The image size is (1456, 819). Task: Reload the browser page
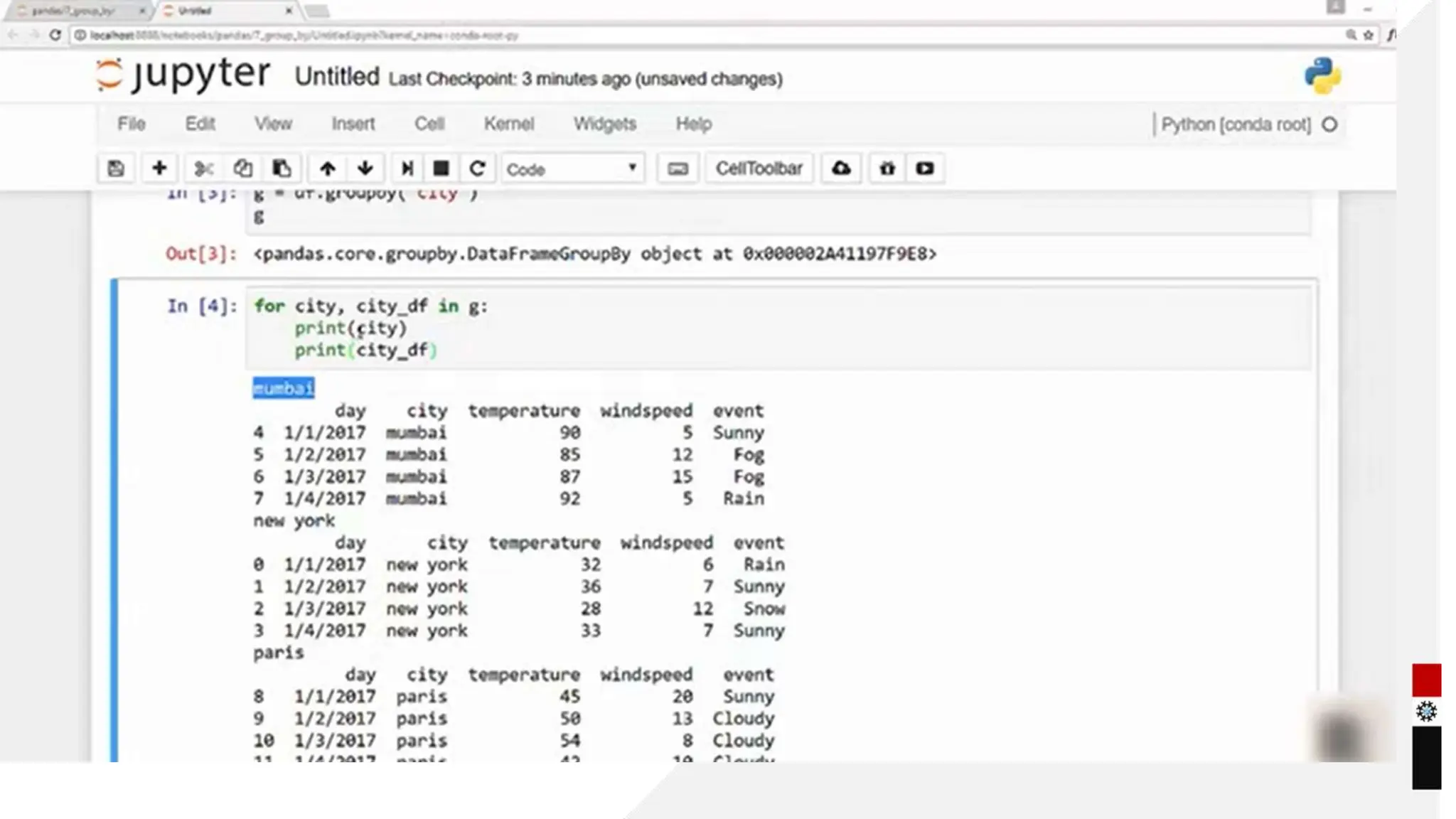pyautogui.click(x=55, y=35)
